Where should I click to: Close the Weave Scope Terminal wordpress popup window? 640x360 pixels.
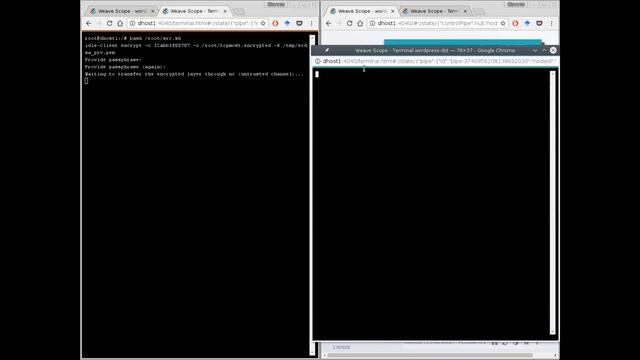pos(553,50)
